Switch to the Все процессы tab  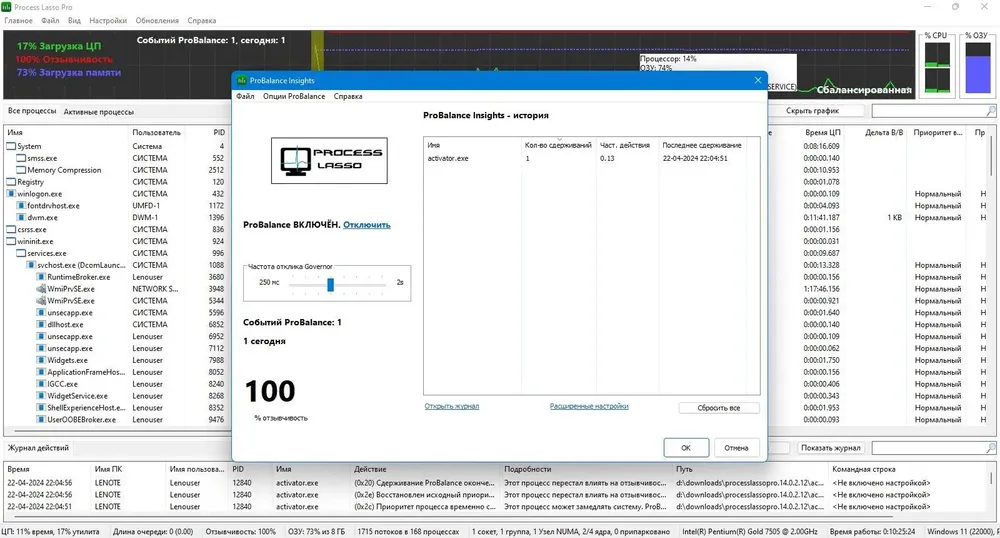point(32,111)
